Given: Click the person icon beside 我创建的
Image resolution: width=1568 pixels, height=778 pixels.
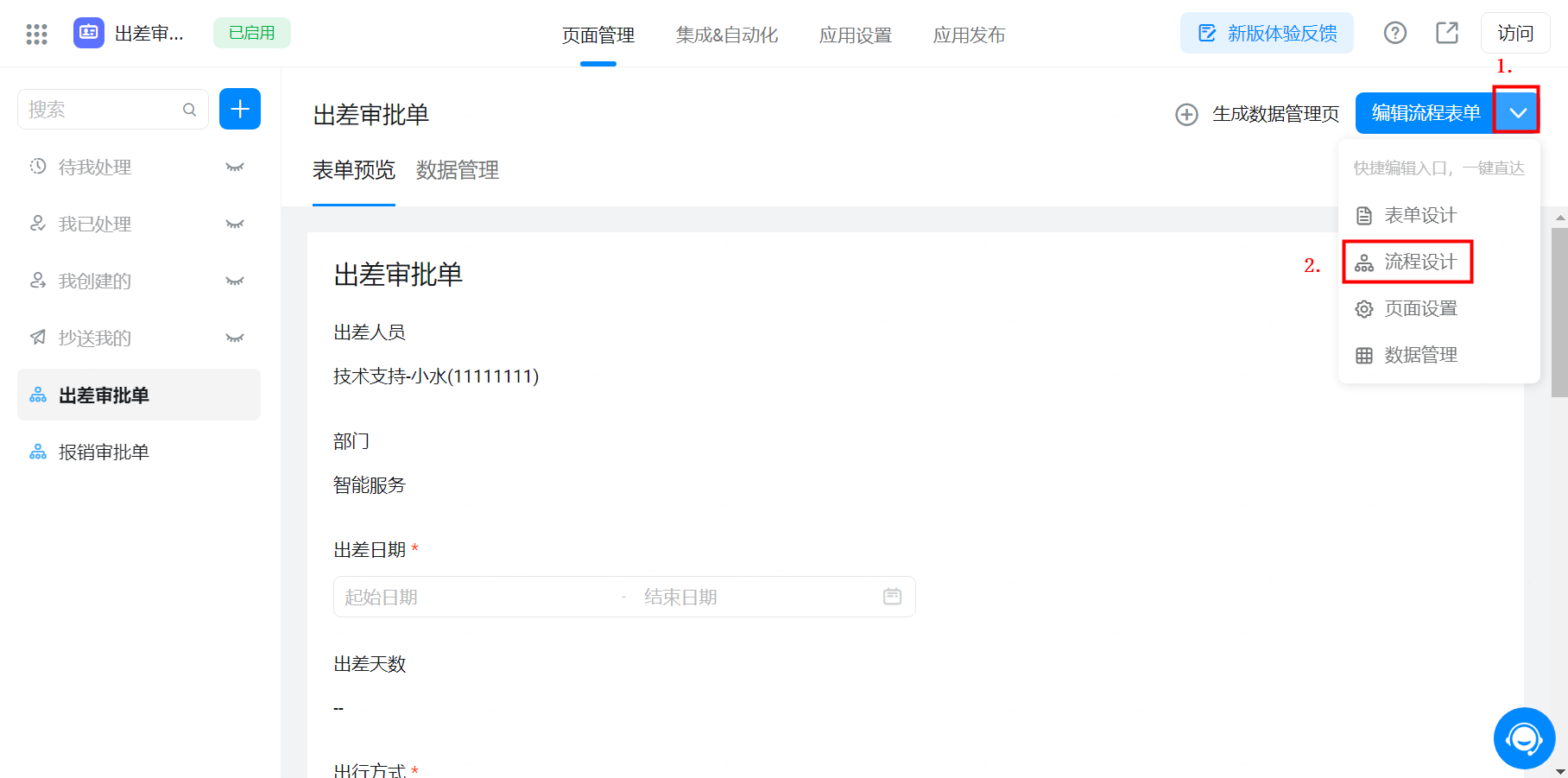Looking at the screenshot, I should (x=38, y=280).
